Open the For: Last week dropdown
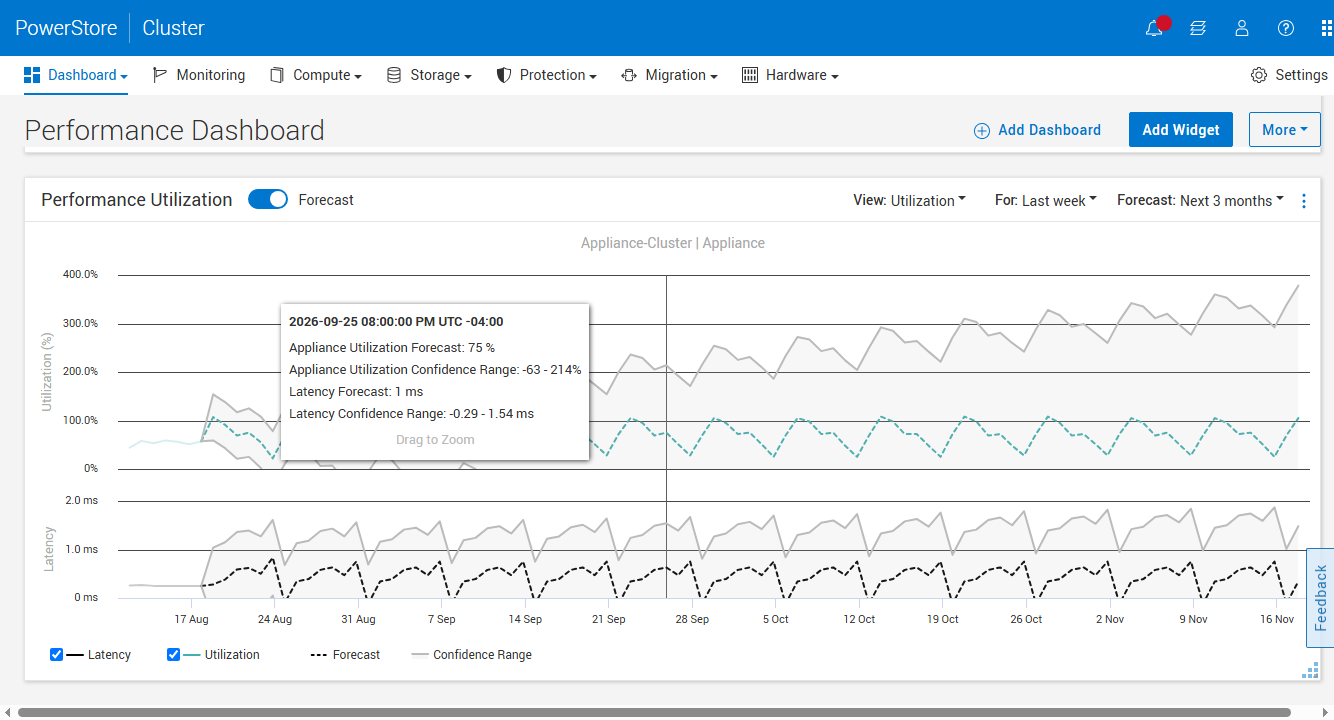The width and height of the screenshot is (1334, 720). click(1046, 200)
